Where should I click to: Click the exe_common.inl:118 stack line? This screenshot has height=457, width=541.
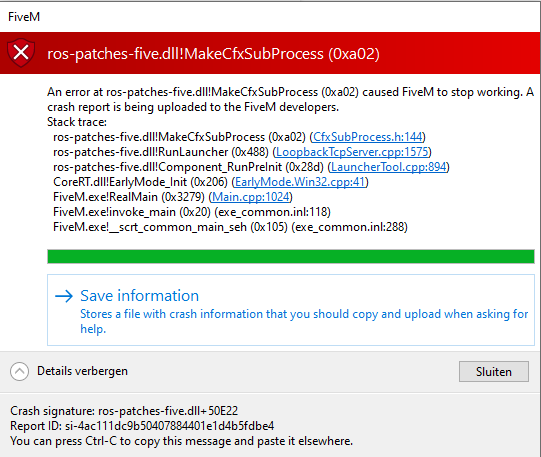click(x=192, y=212)
